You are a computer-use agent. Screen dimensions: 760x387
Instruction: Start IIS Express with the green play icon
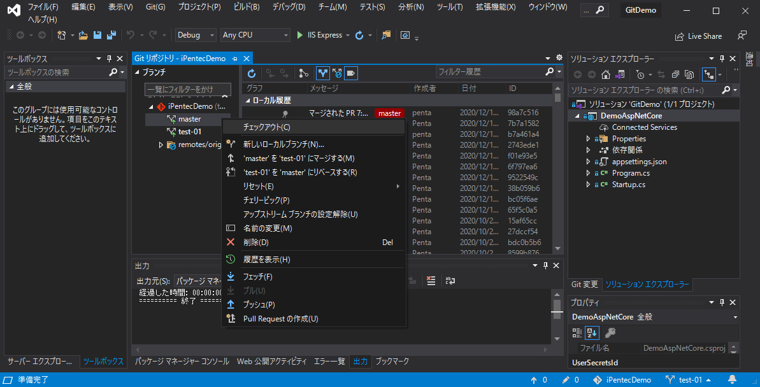pyautogui.click(x=300, y=35)
